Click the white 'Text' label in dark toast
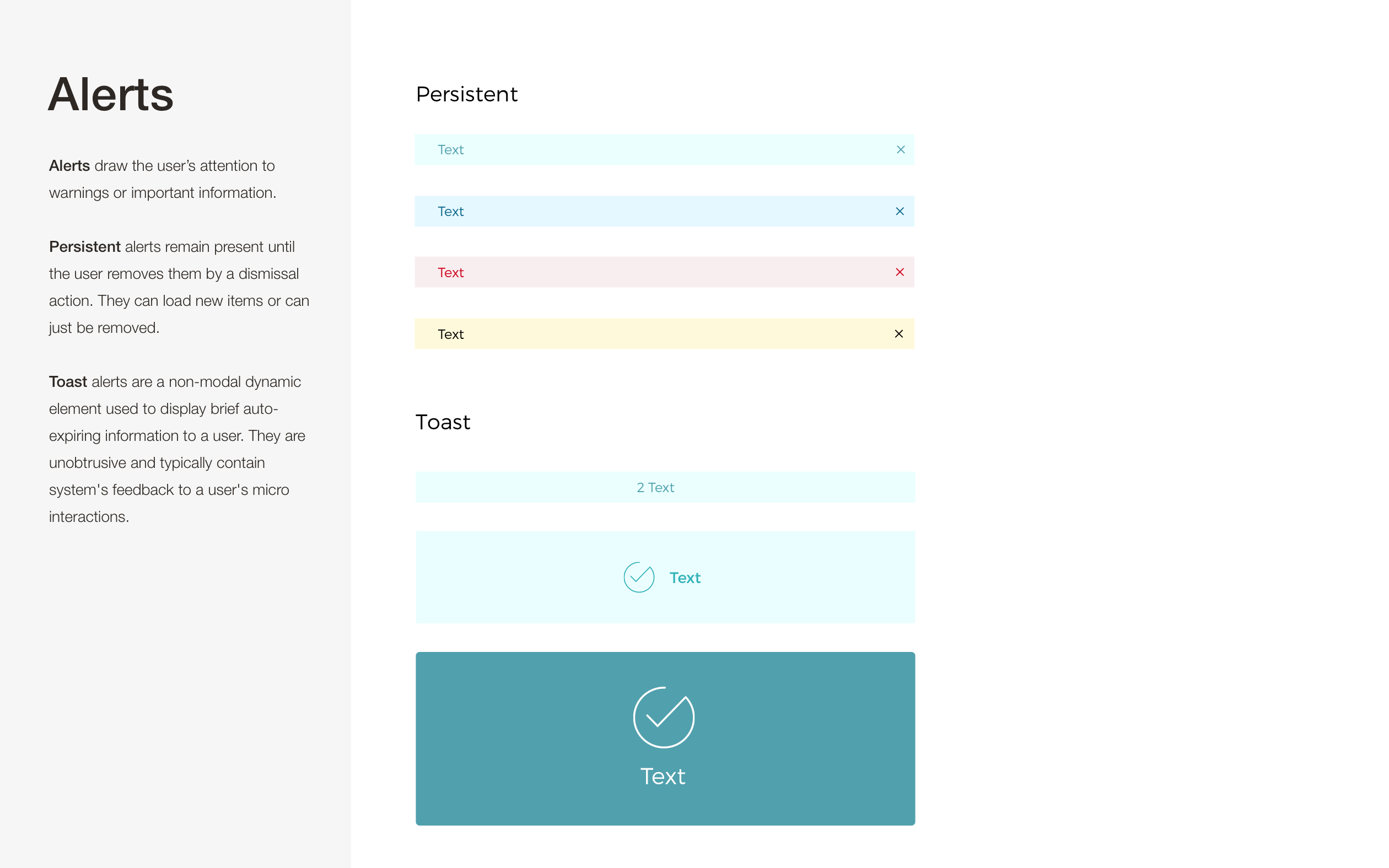 click(x=663, y=776)
